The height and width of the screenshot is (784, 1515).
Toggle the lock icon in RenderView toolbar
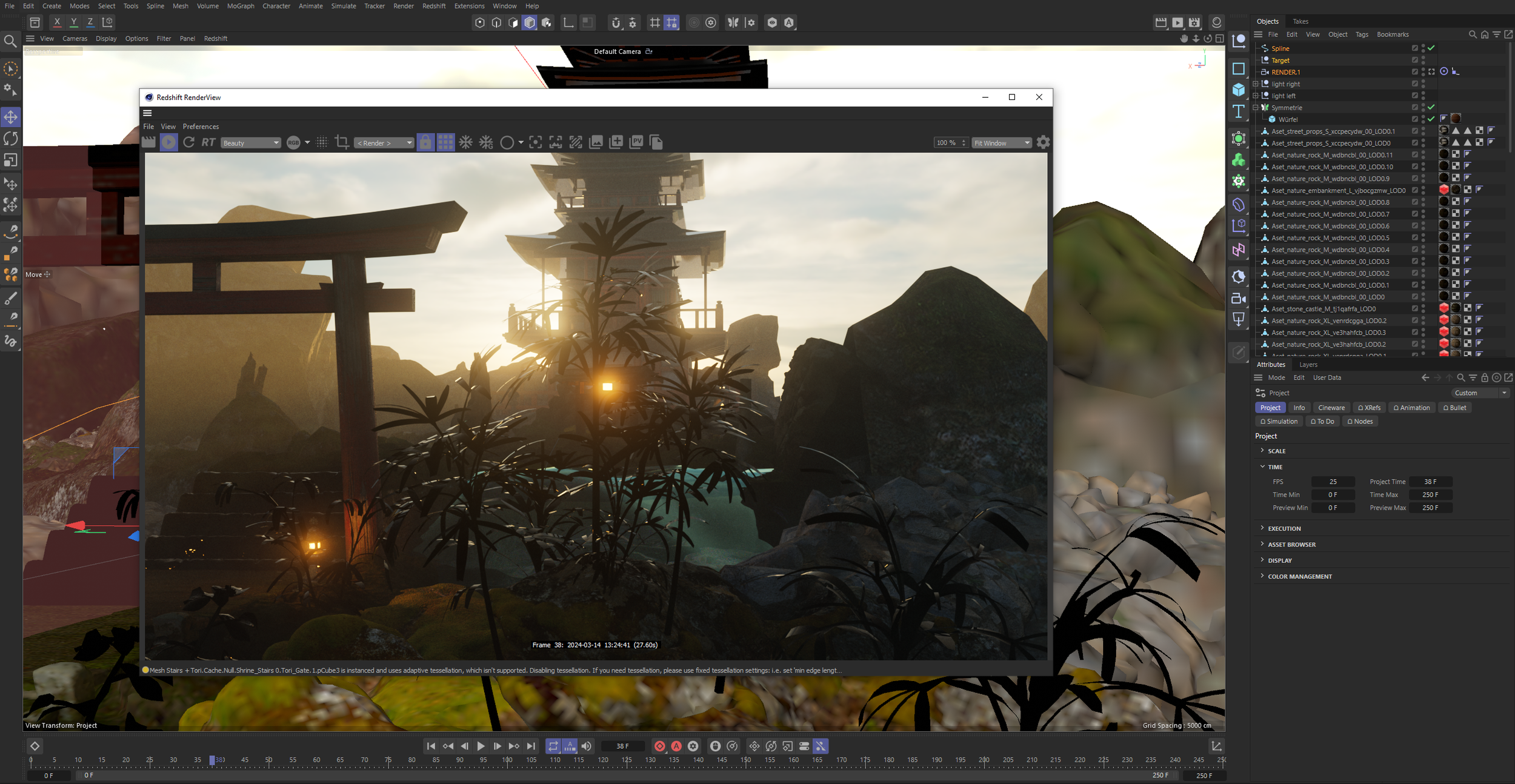[x=425, y=142]
